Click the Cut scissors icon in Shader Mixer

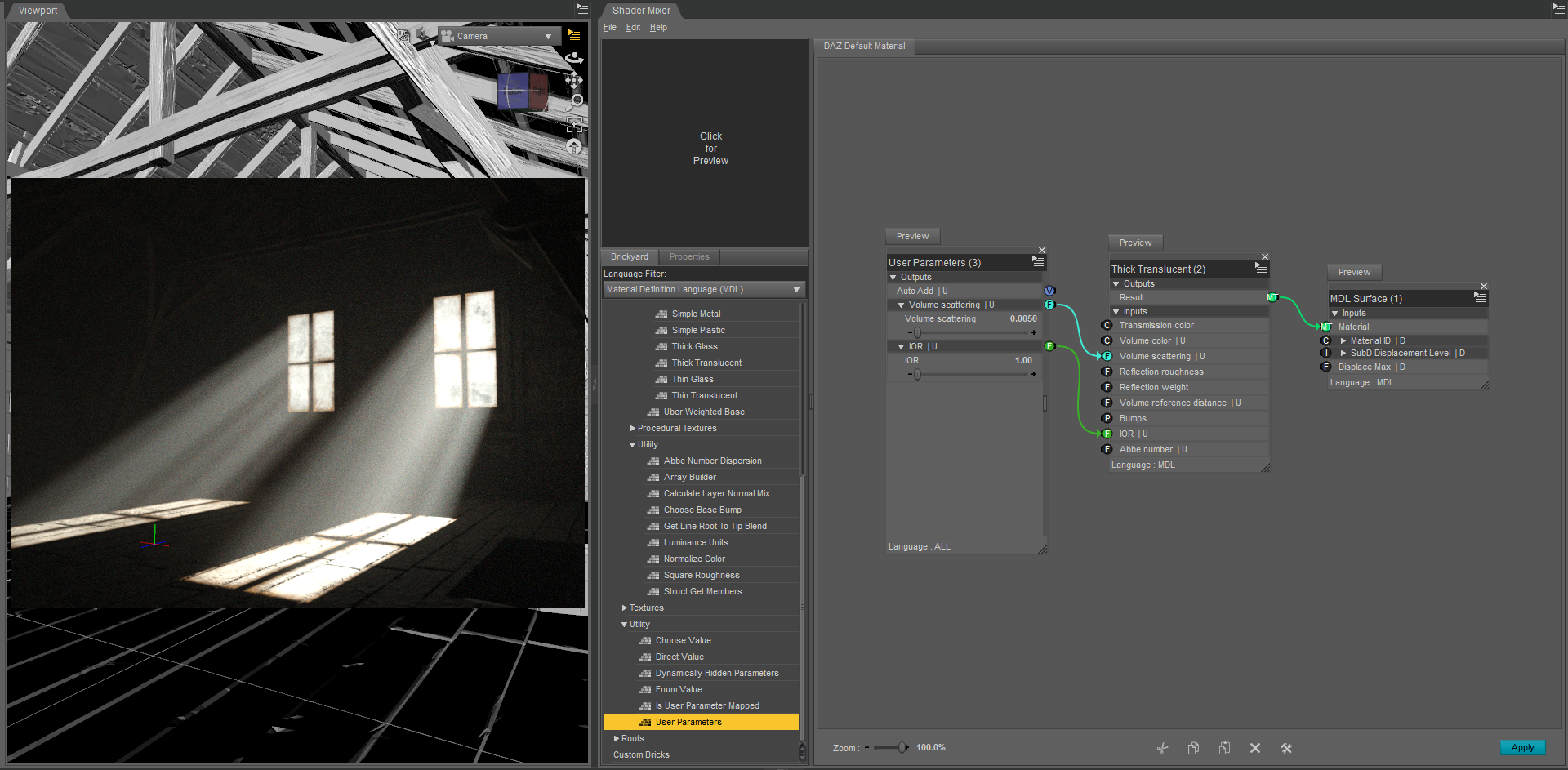[1162, 748]
